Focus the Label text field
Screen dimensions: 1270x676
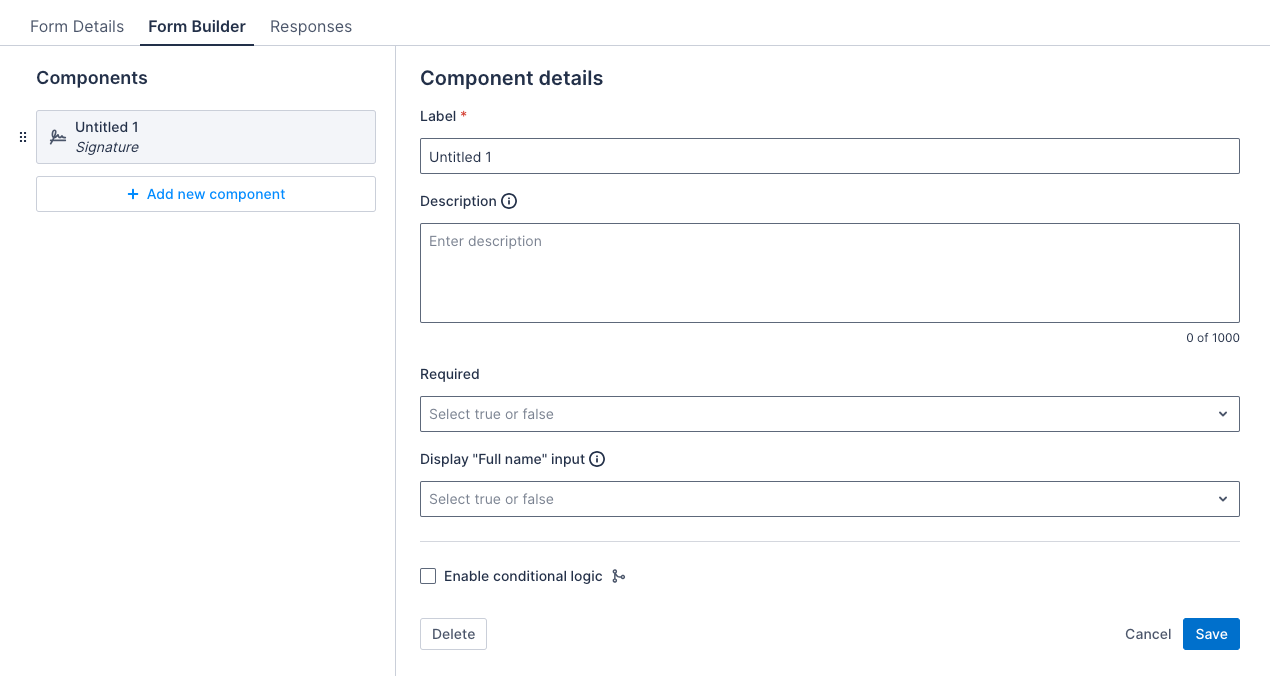click(x=829, y=157)
